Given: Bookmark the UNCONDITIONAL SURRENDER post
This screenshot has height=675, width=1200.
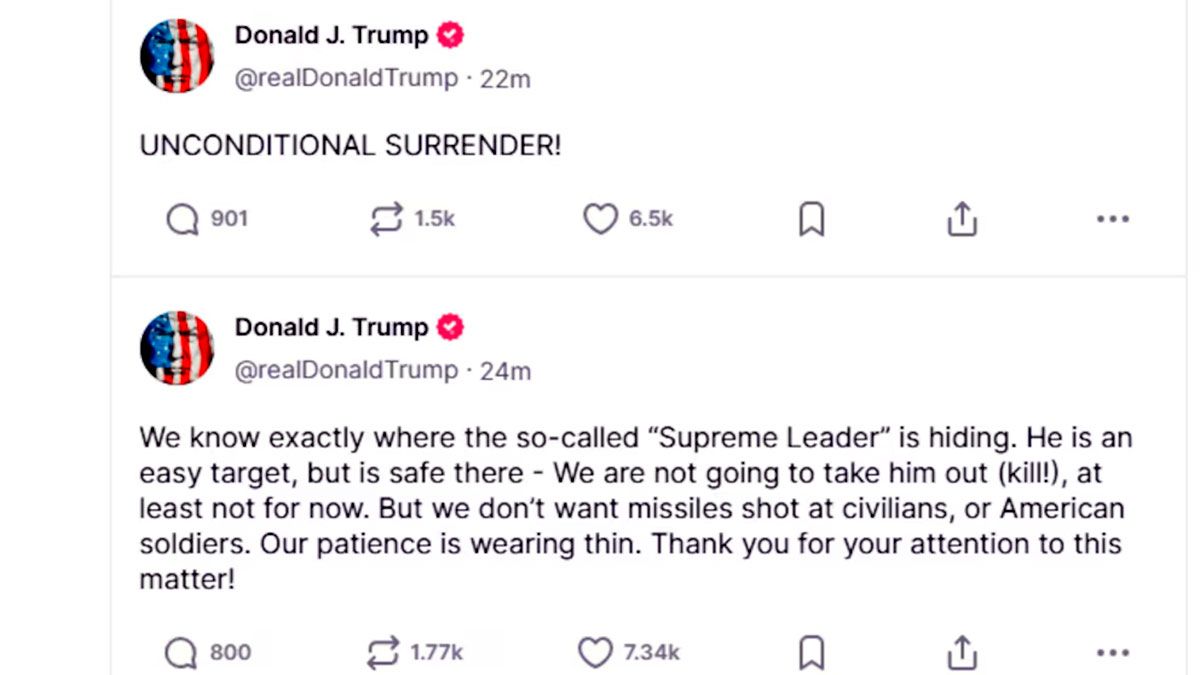Looking at the screenshot, I should tap(811, 219).
